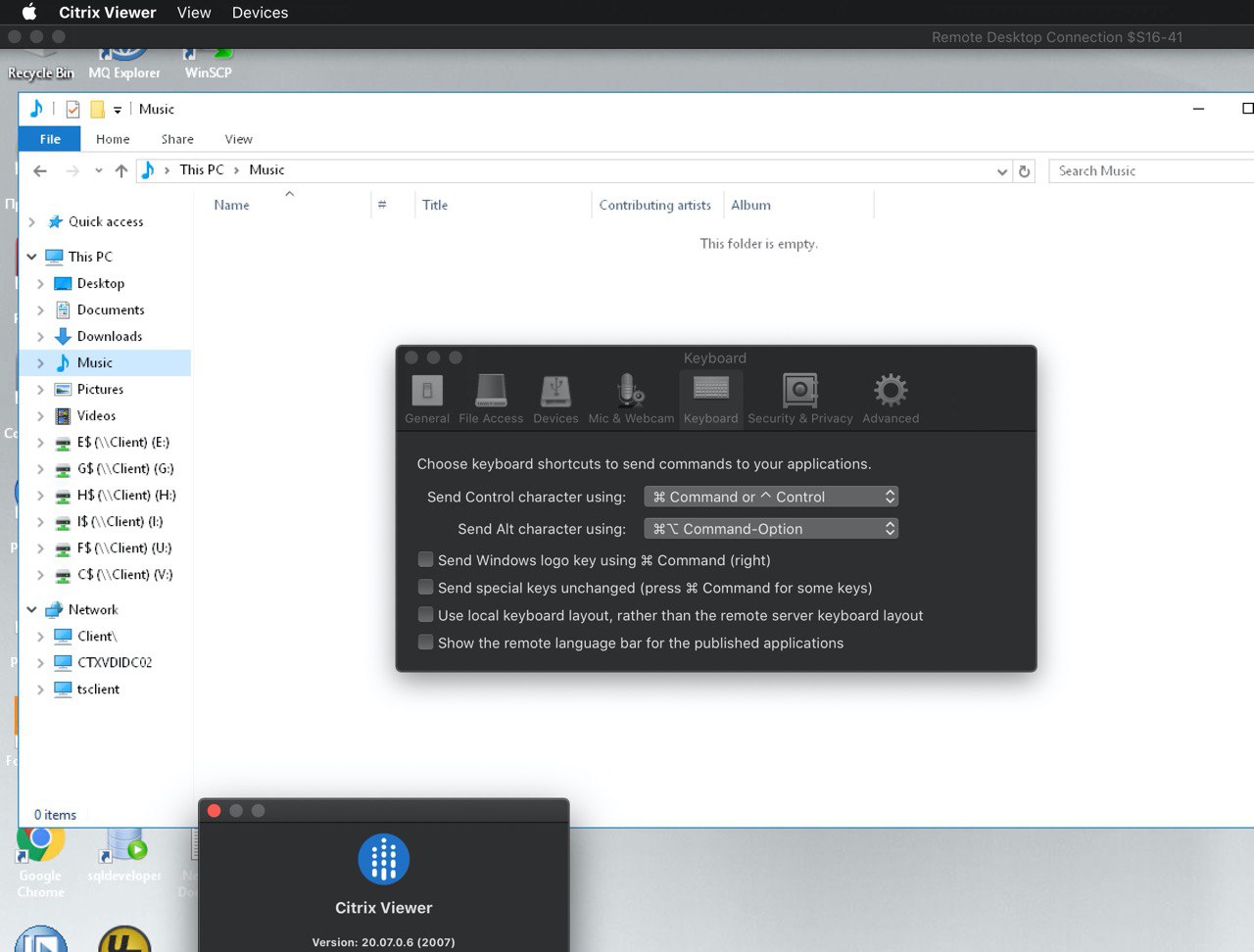Select tsclient network item

point(98,689)
